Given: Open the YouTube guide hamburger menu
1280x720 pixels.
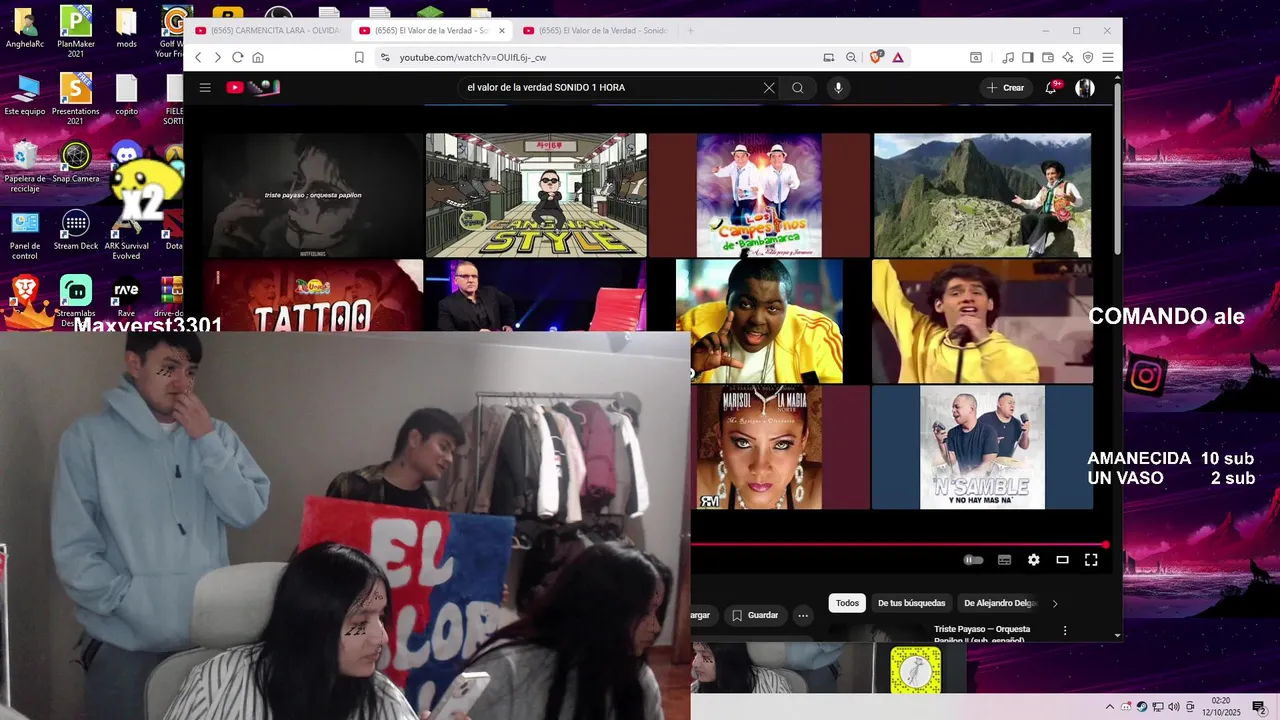Looking at the screenshot, I should pos(205,88).
